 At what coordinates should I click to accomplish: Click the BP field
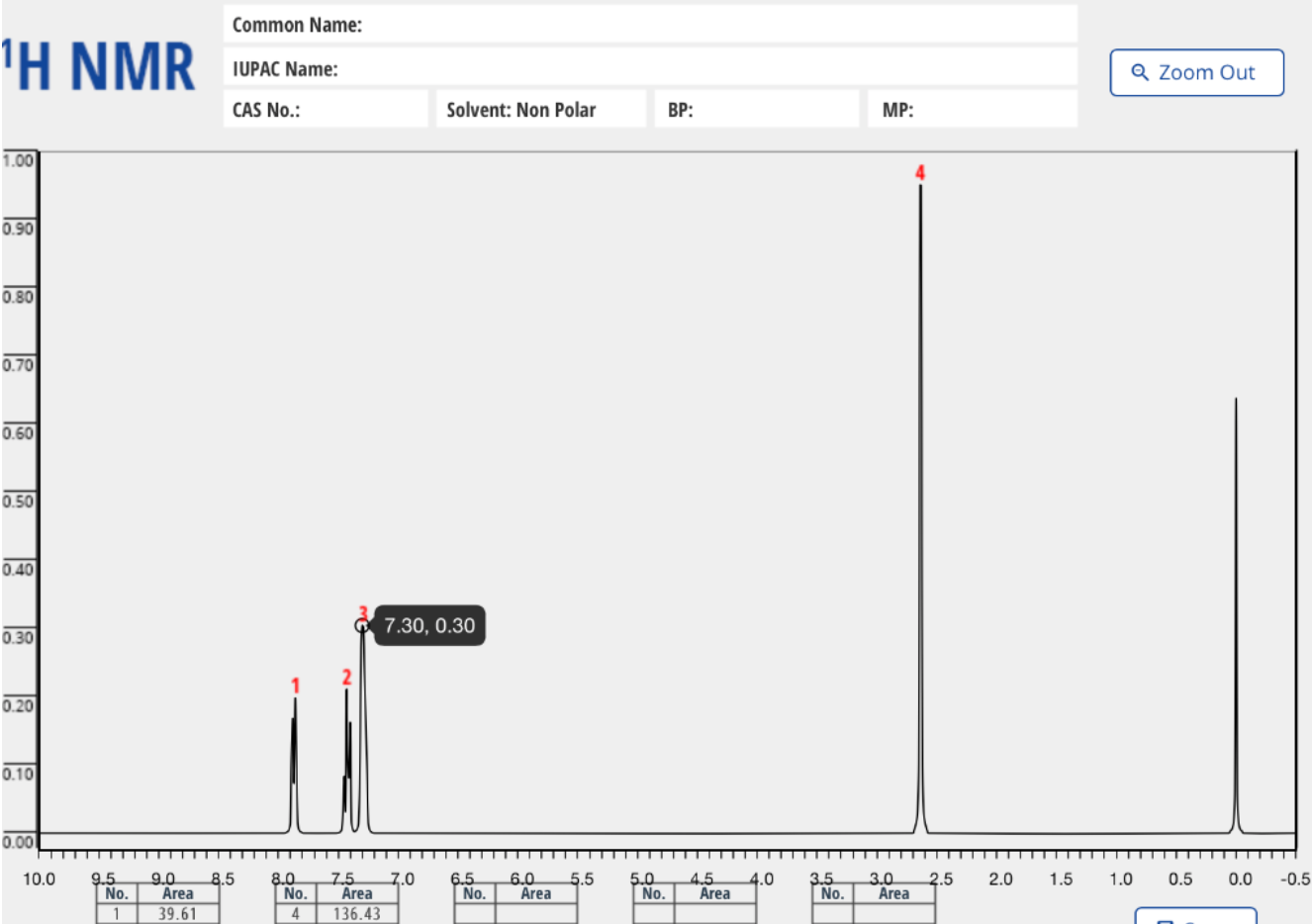click(x=757, y=109)
